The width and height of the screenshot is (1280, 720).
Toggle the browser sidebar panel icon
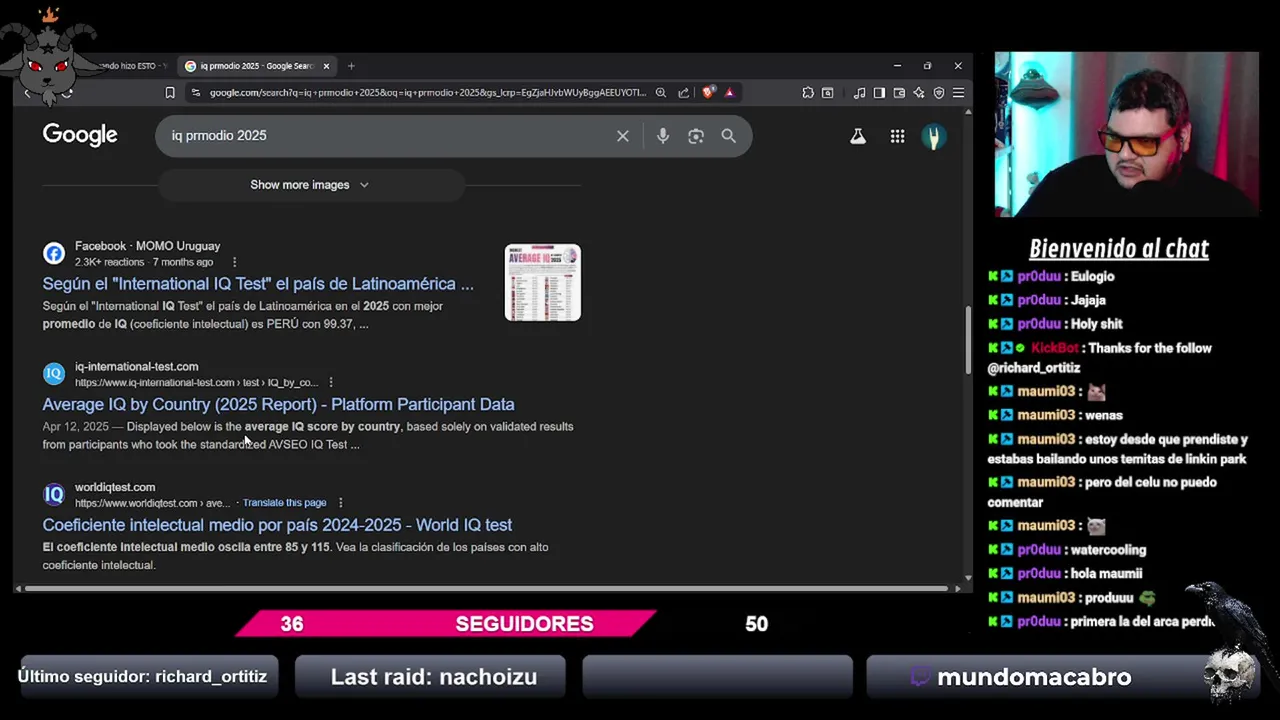[x=879, y=93]
